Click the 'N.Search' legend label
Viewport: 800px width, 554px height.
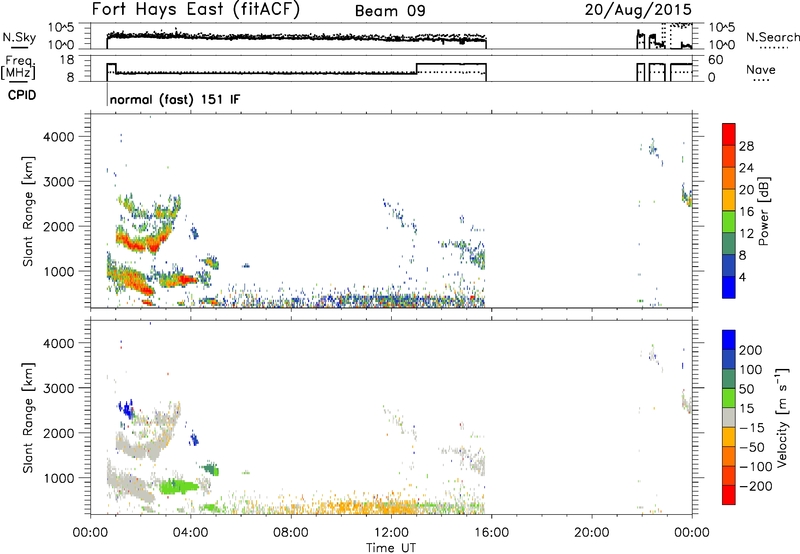pos(772,37)
